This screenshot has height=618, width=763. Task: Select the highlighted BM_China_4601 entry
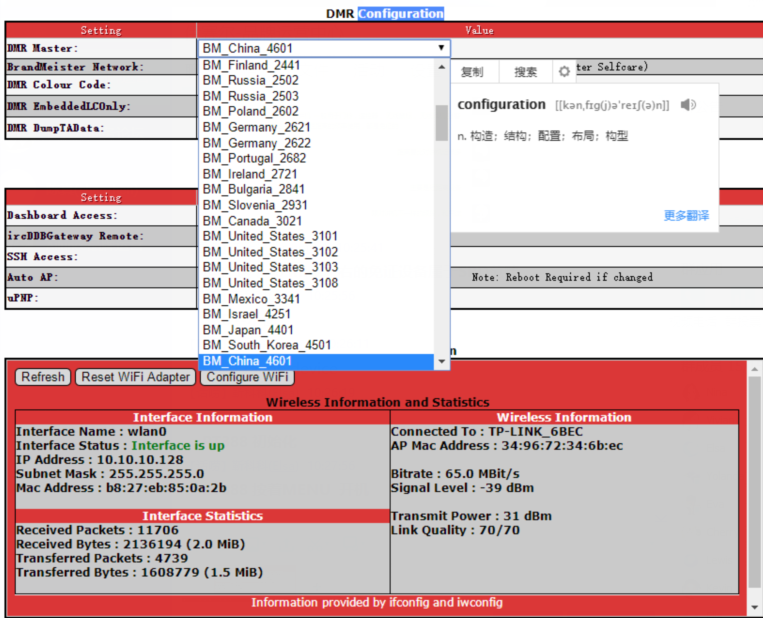247,361
